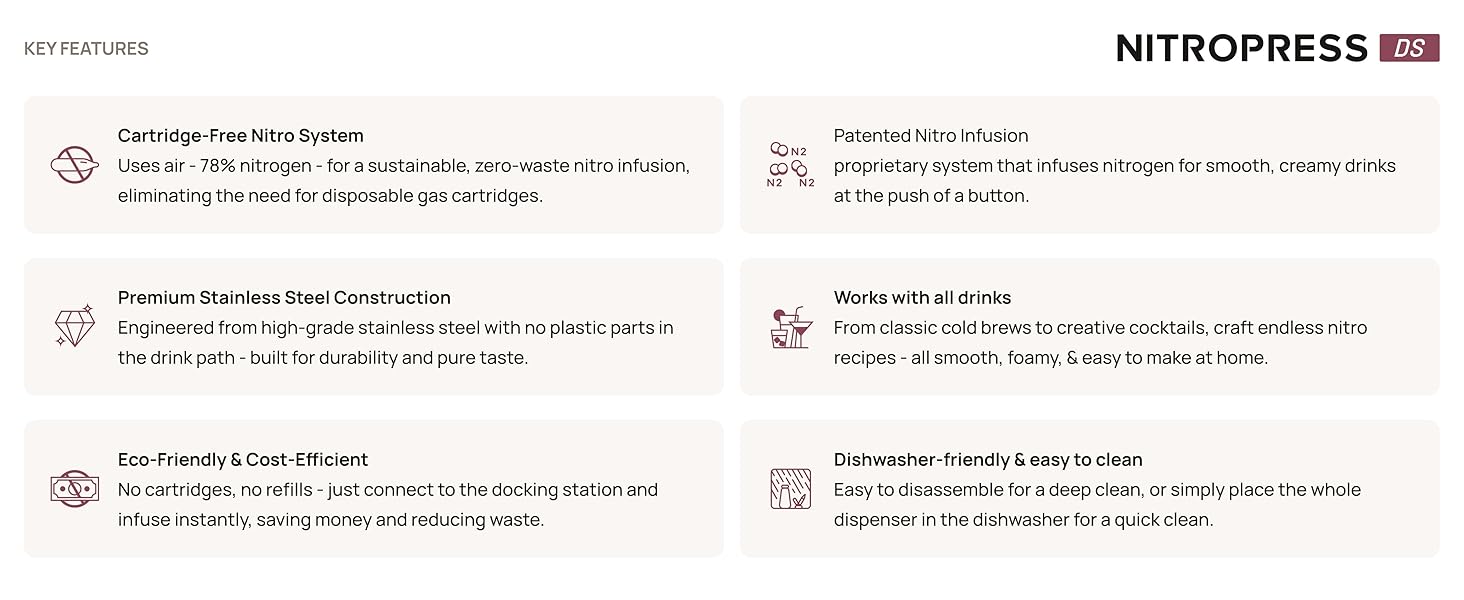Click the diamond stainless steel icon
Viewport: 1464px width, 600px height.
[x=74, y=326]
